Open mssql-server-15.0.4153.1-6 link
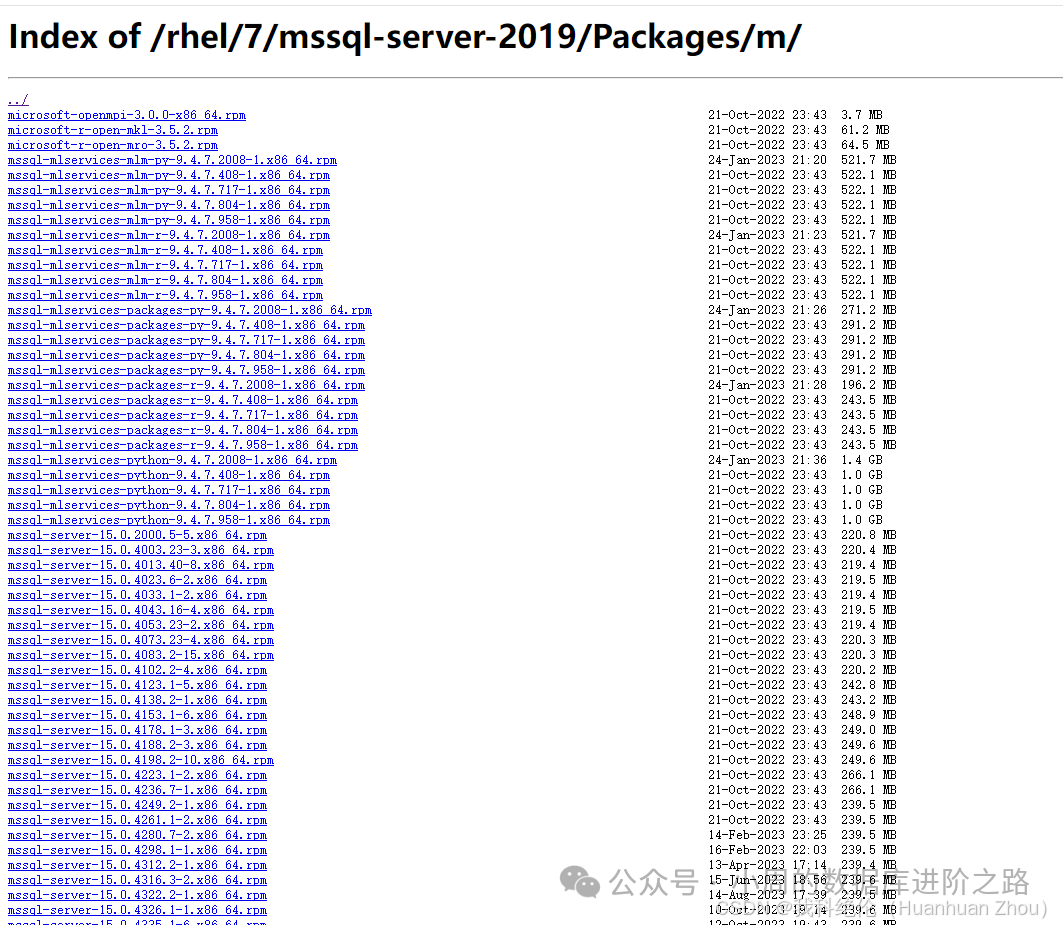This screenshot has width=1063, height=925. pos(138,715)
